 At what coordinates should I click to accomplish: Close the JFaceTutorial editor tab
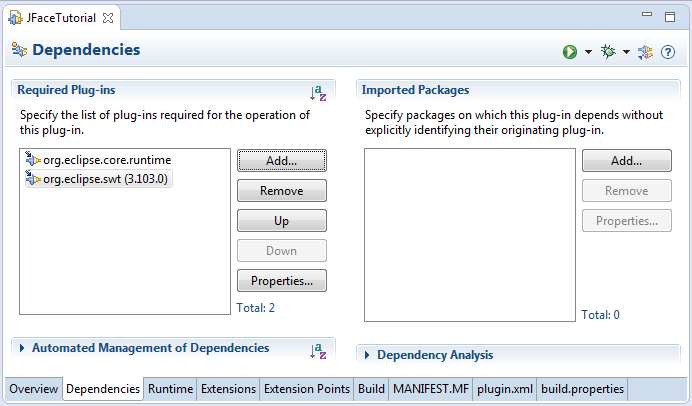(x=108, y=18)
